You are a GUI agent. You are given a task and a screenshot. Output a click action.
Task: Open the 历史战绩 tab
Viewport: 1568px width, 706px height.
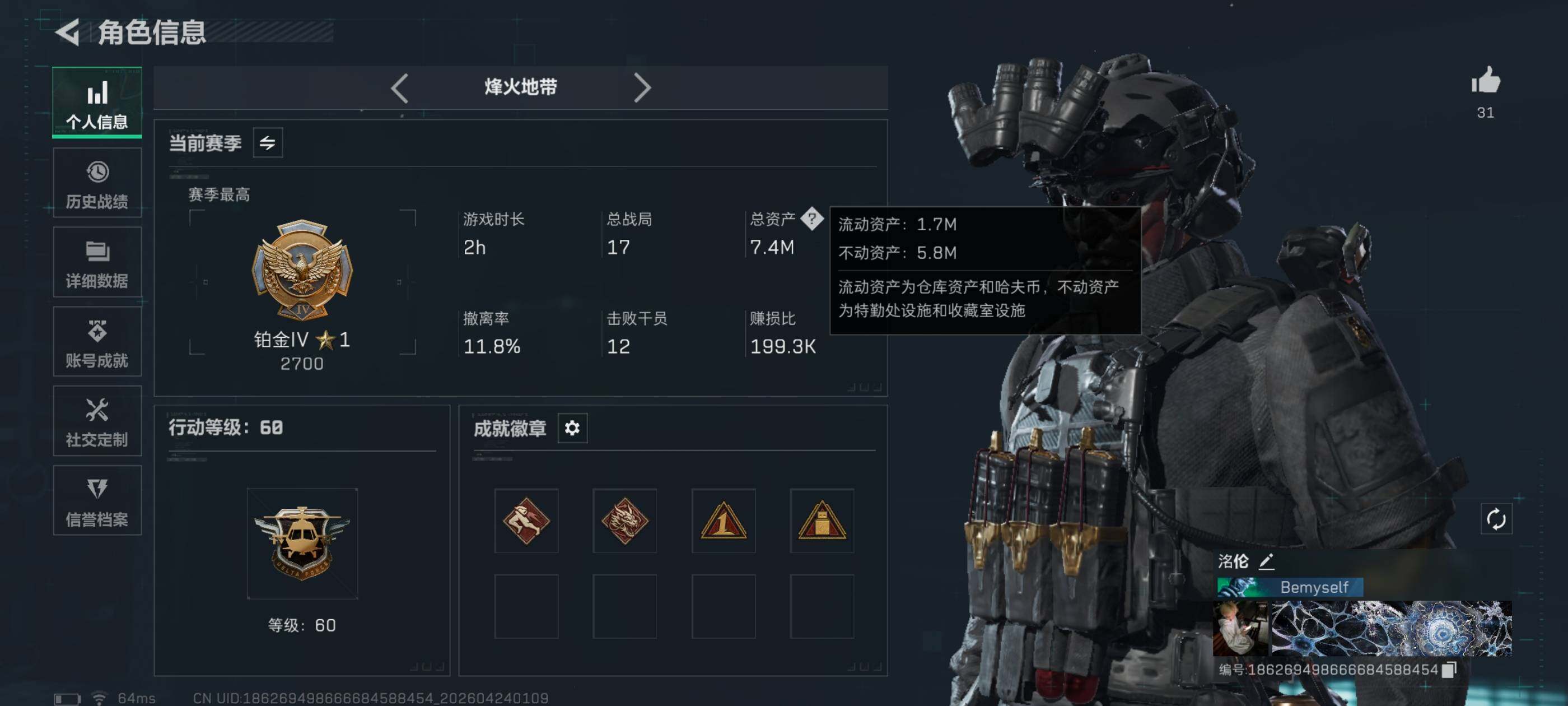coord(97,183)
